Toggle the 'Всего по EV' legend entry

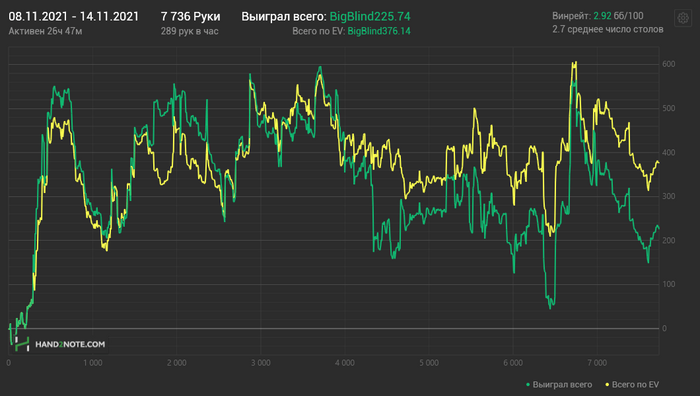632,384
